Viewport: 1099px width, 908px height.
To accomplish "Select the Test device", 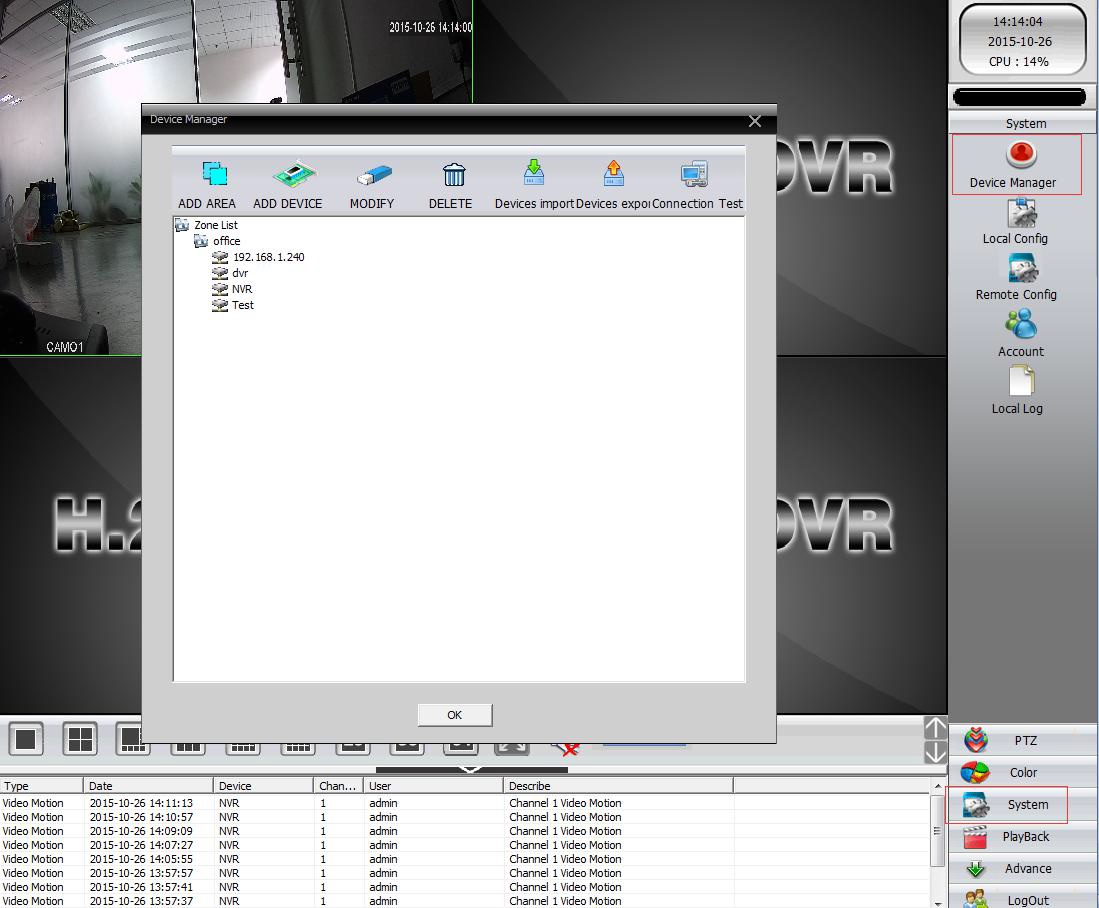I will (243, 305).
